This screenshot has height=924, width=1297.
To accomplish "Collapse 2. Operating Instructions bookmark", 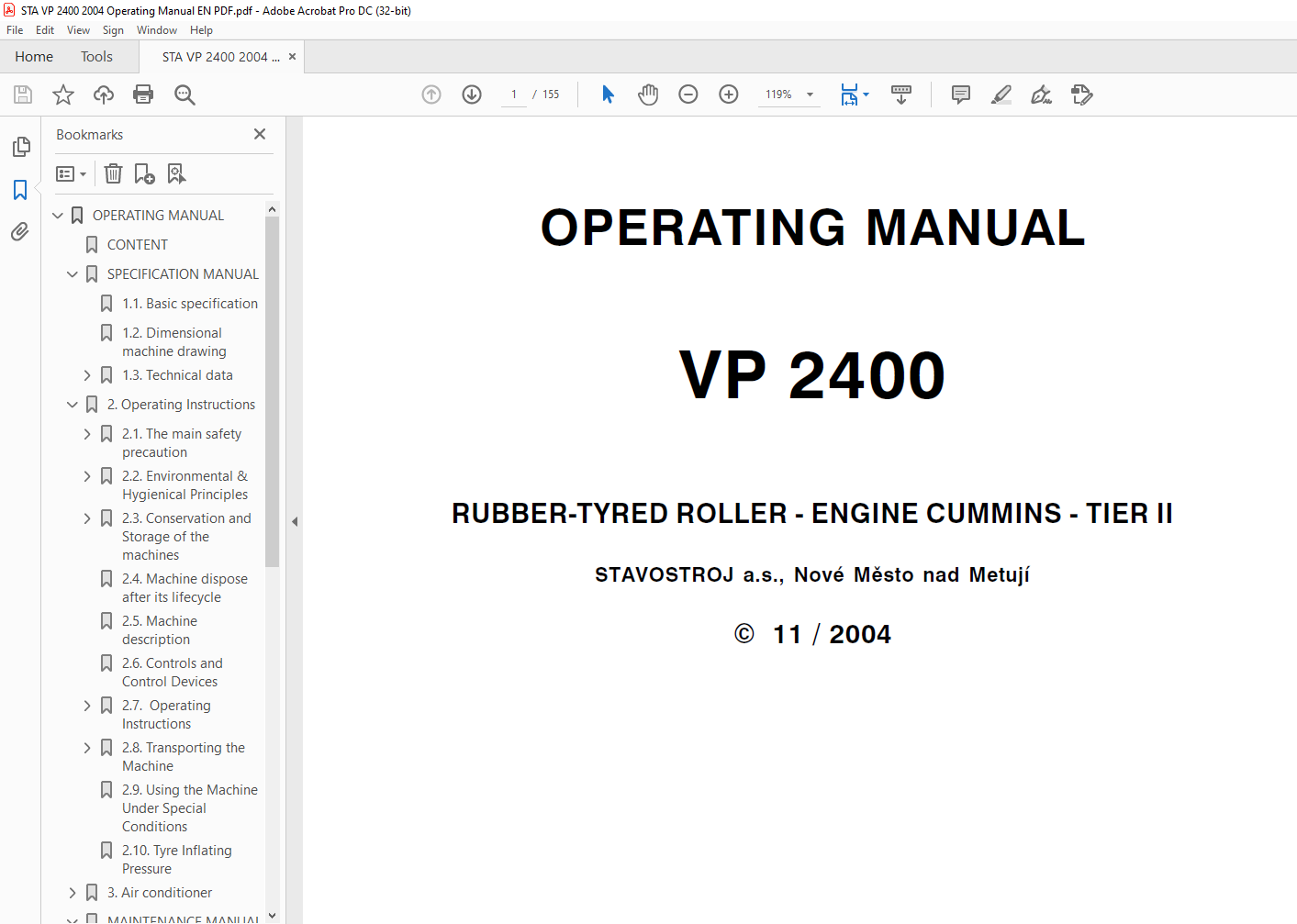I will (73, 405).
